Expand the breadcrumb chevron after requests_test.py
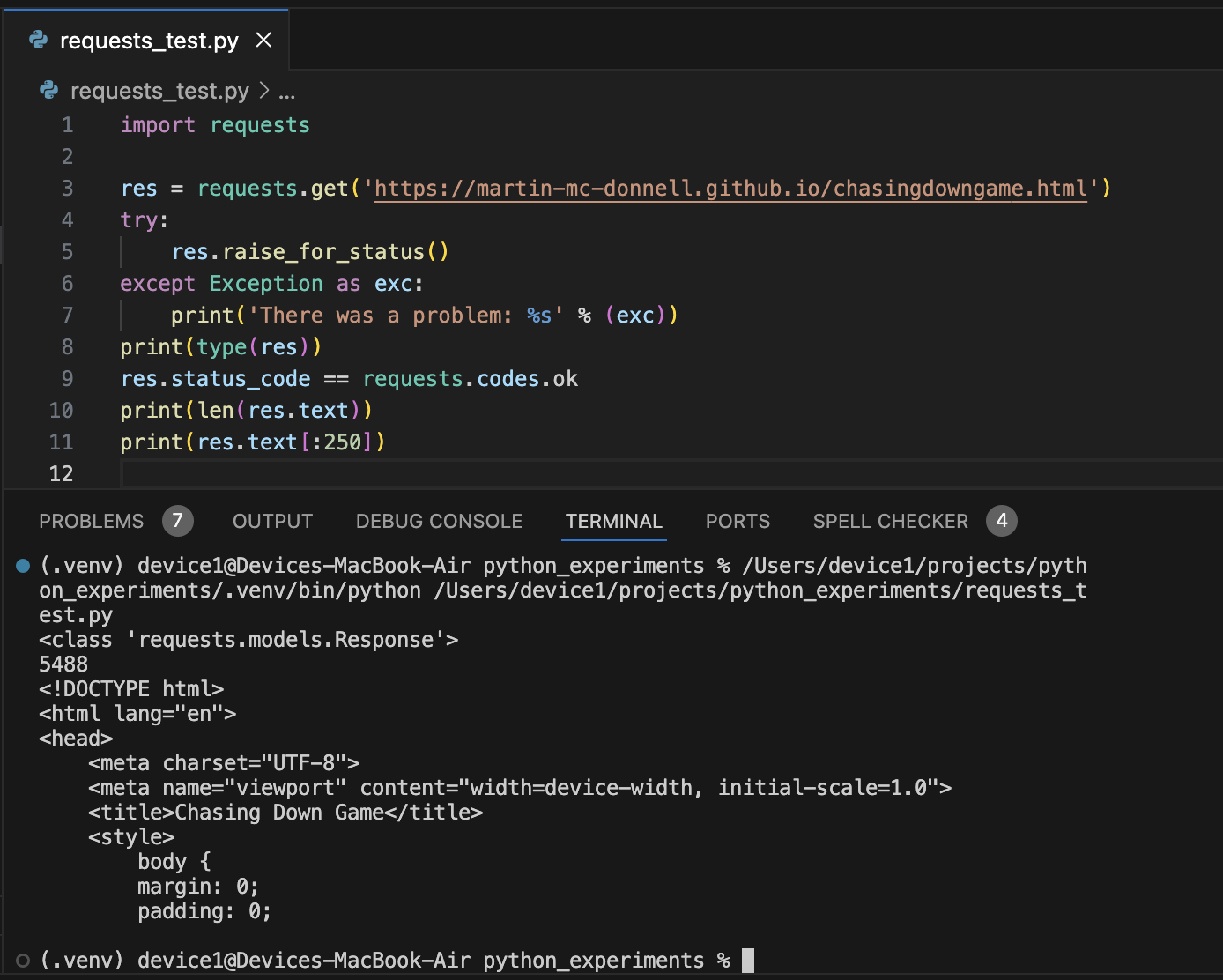Viewport: 1223px width, 980px height. click(x=263, y=91)
